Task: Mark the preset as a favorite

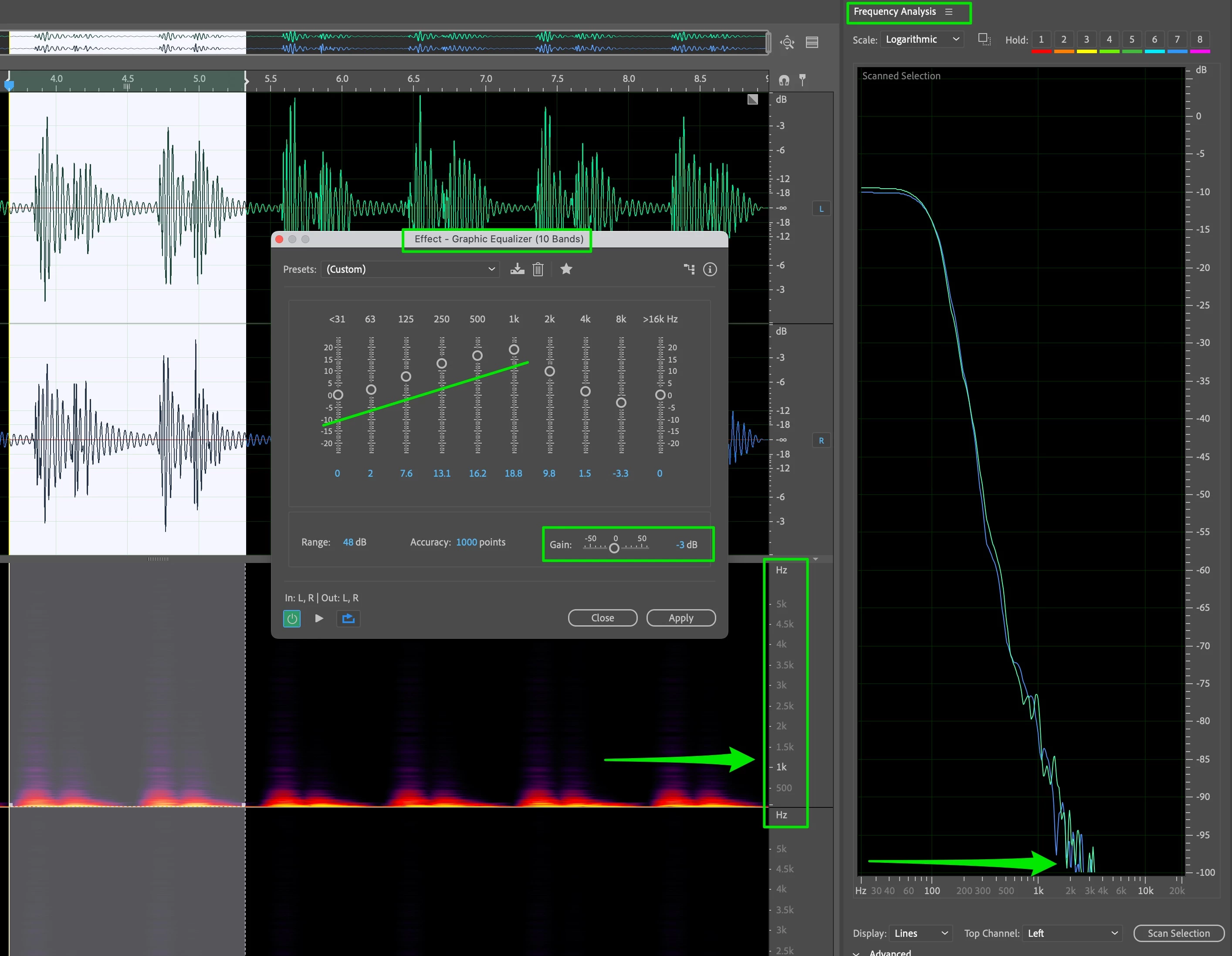Action: (566, 269)
